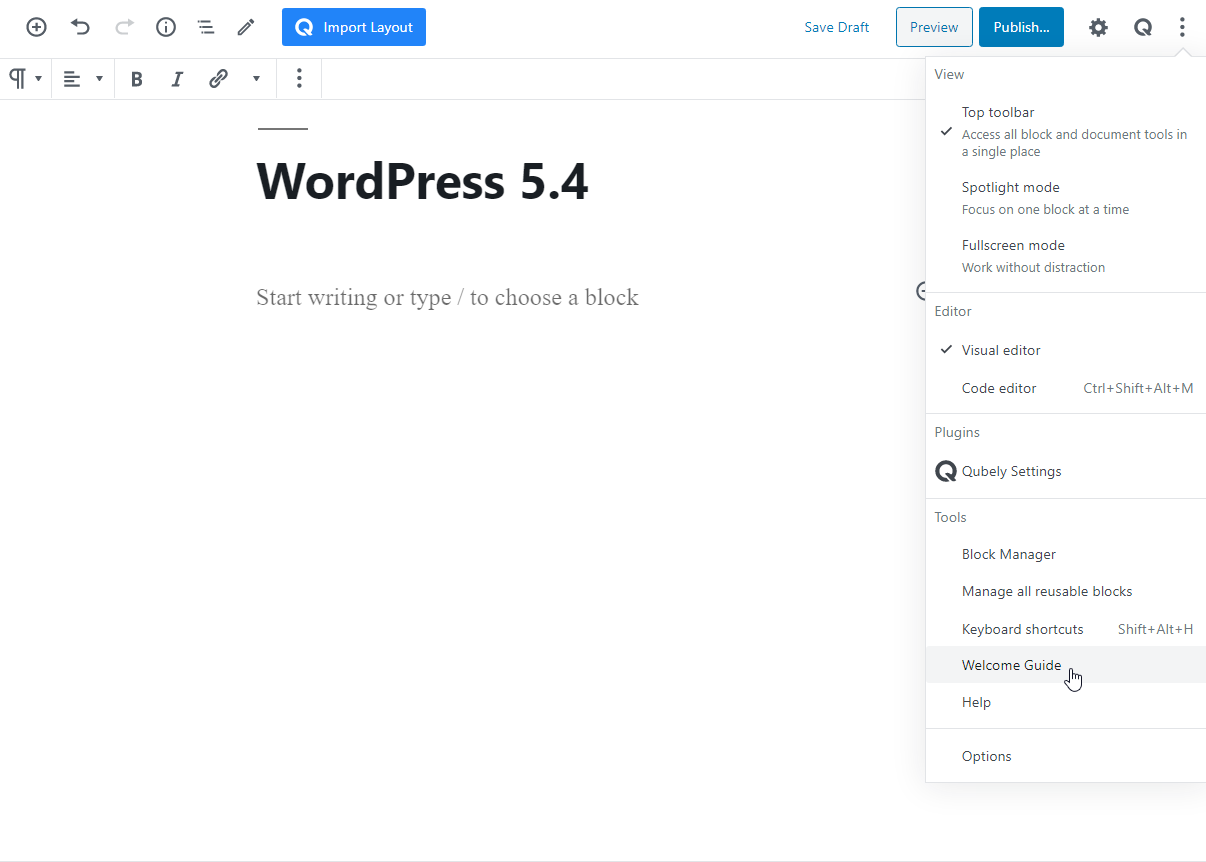The image size is (1206, 862).
Task: Open Block Manager
Action: click(x=1066, y=554)
